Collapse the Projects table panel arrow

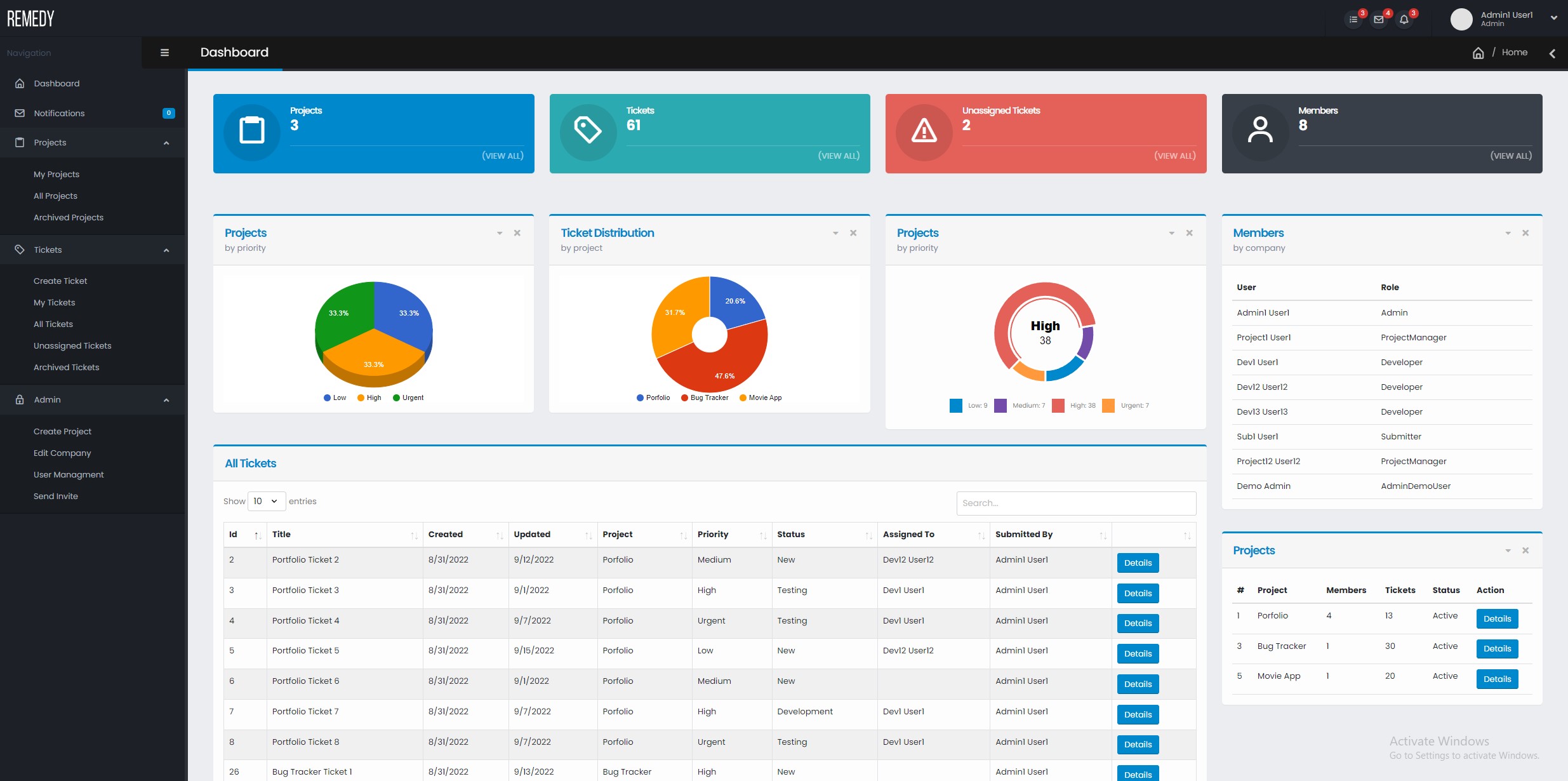(x=1508, y=551)
